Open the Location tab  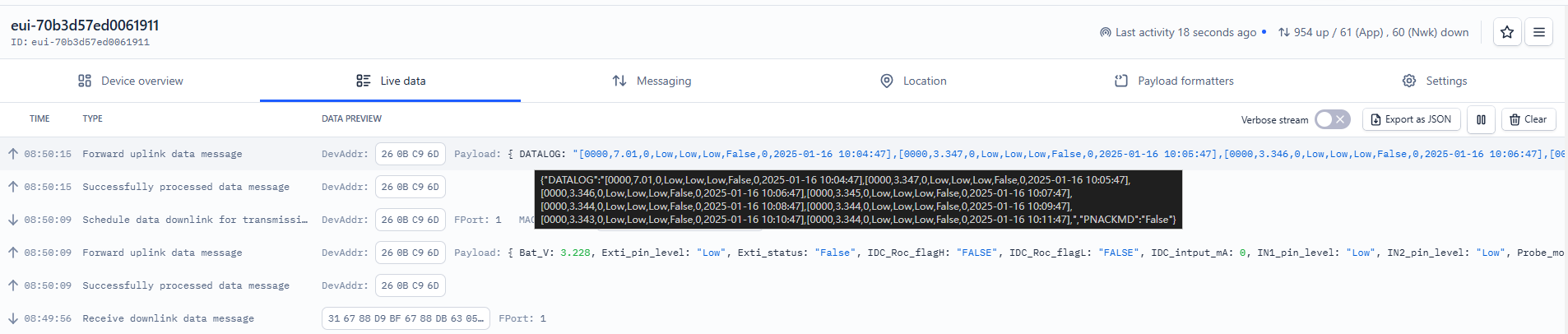[x=913, y=81]
